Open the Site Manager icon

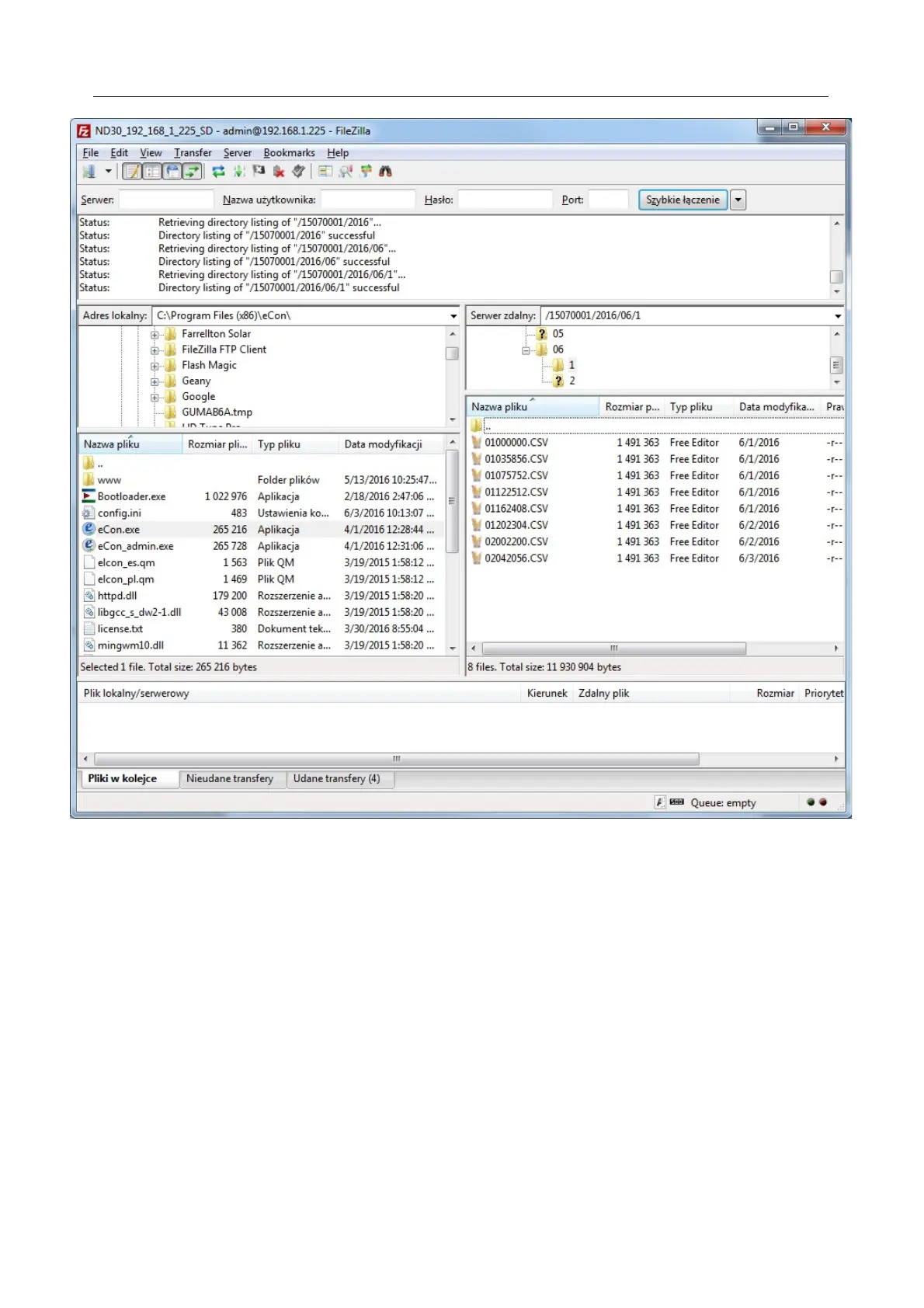pos(89,172)
